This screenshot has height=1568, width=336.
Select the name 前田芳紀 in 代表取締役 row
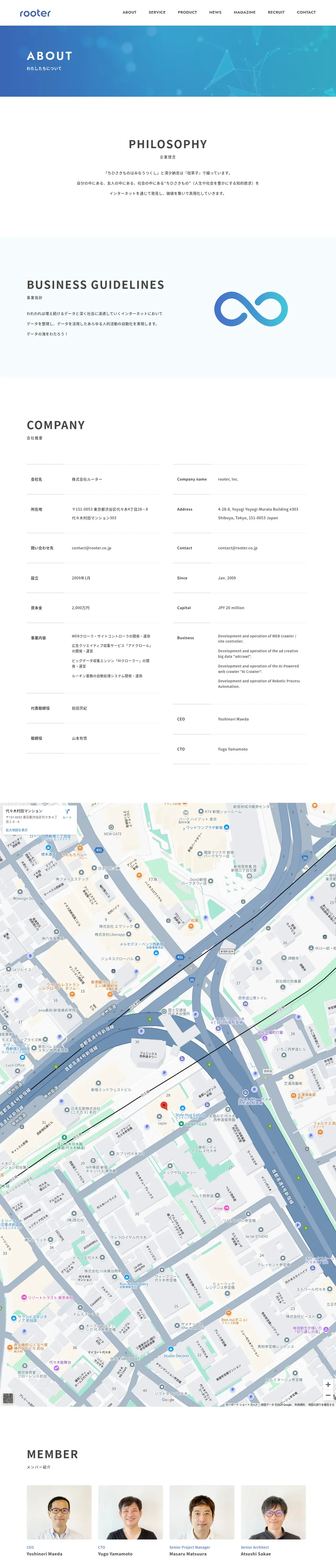[x=79, y=708]
